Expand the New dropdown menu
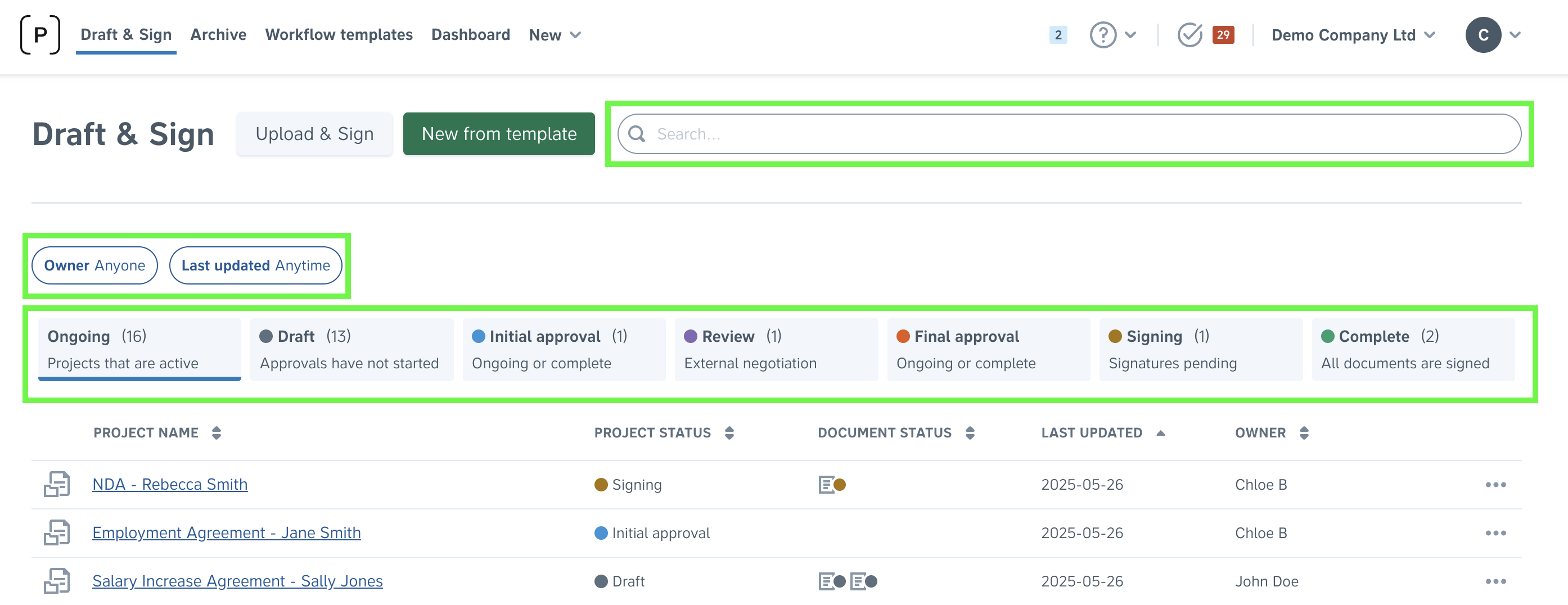Screen dimensions: 1568x605 pos(555,35)
